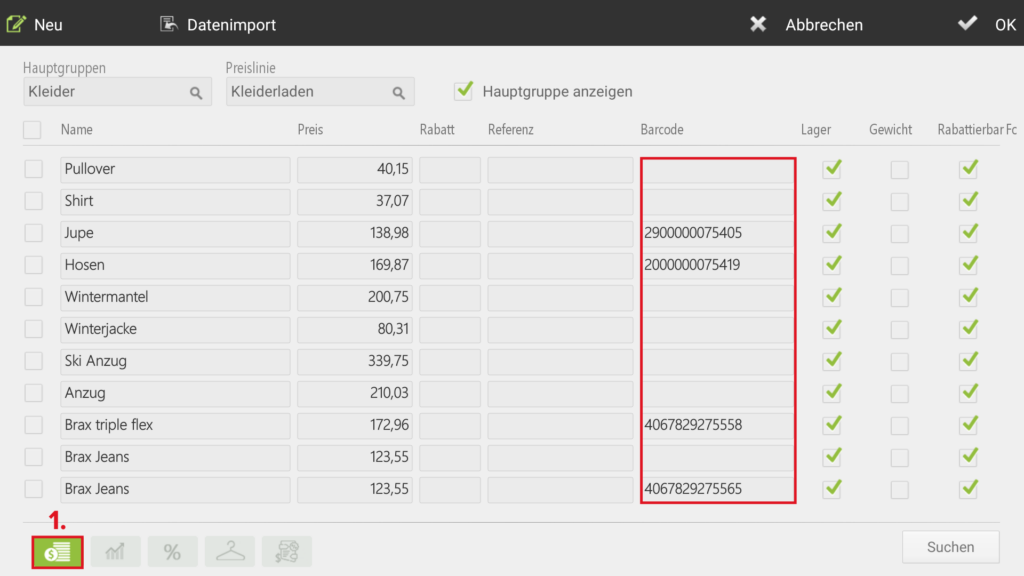
Task: Select the green price list icon
Action: click(57, 552)
